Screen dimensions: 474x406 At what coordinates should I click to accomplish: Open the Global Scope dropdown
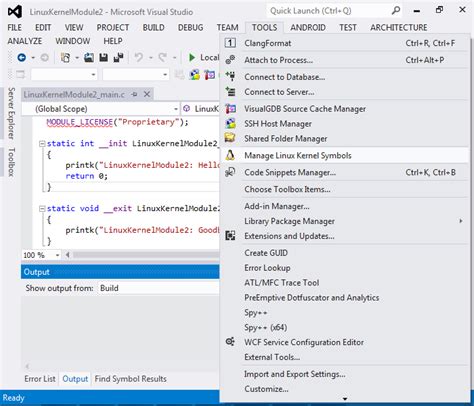101,109
